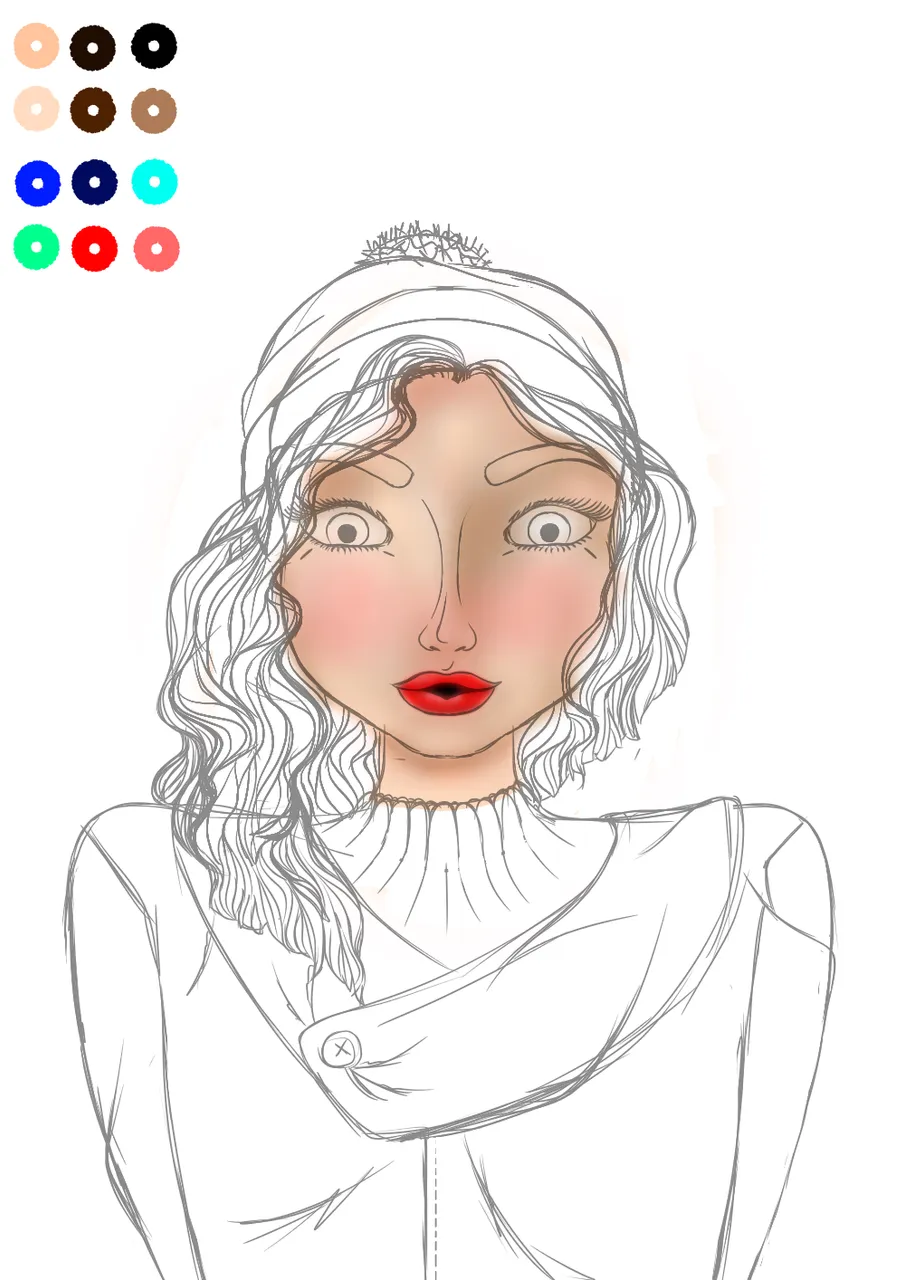
Task: Choose the cyan color swatch
Action: tap(155, 182)
